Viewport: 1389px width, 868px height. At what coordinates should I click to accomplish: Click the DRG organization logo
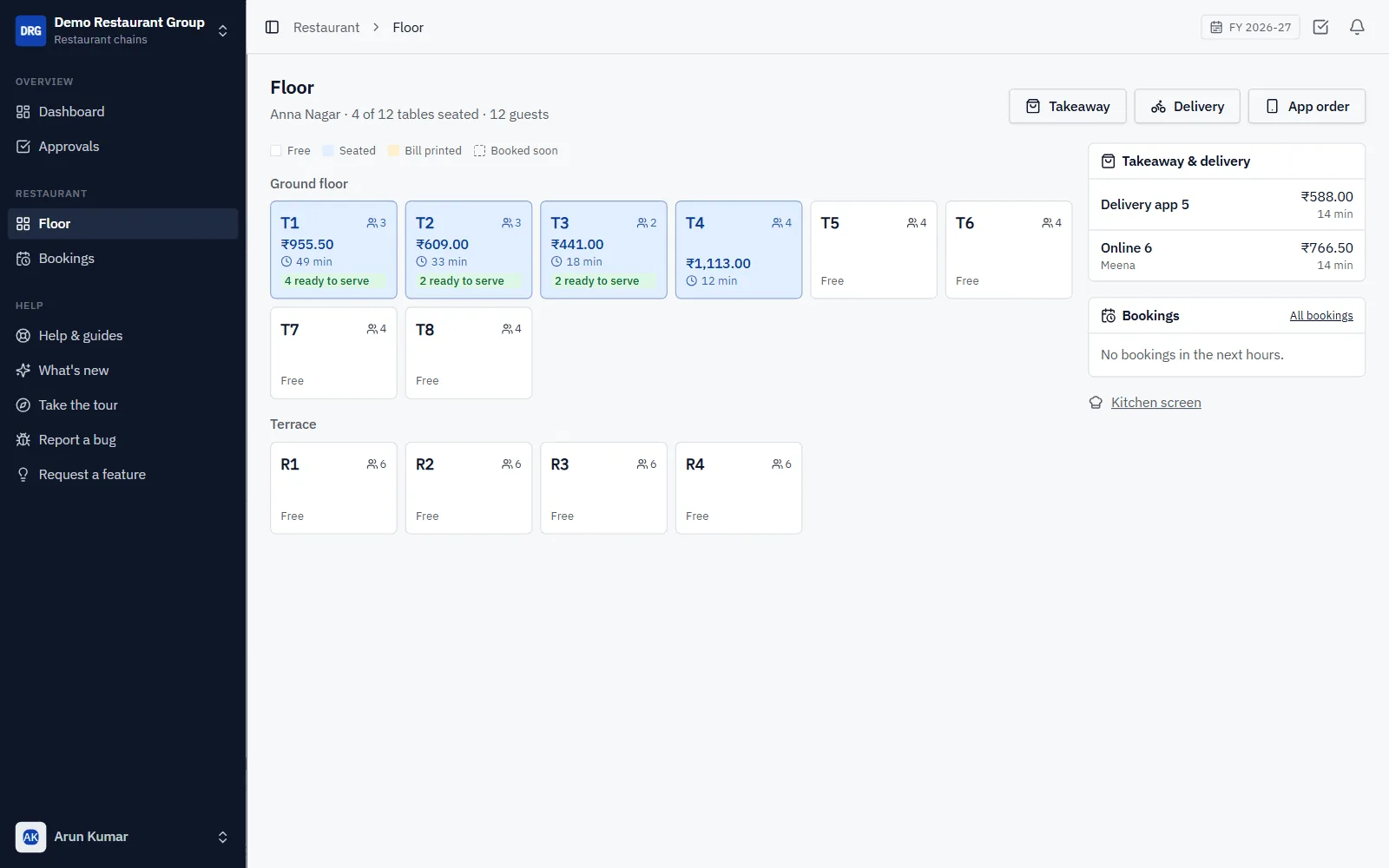30,30
